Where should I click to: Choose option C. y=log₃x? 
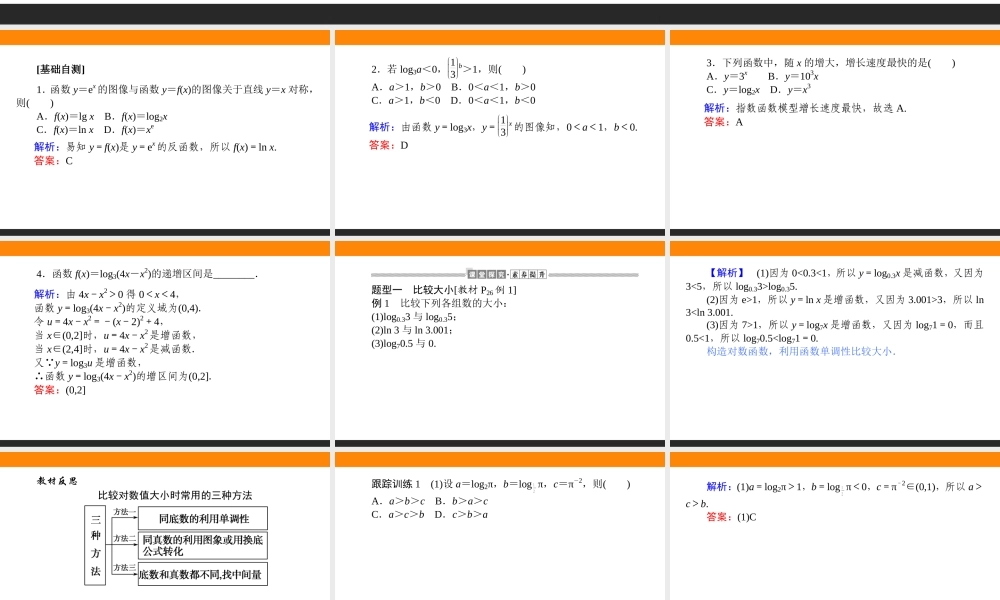click(733, 90)
